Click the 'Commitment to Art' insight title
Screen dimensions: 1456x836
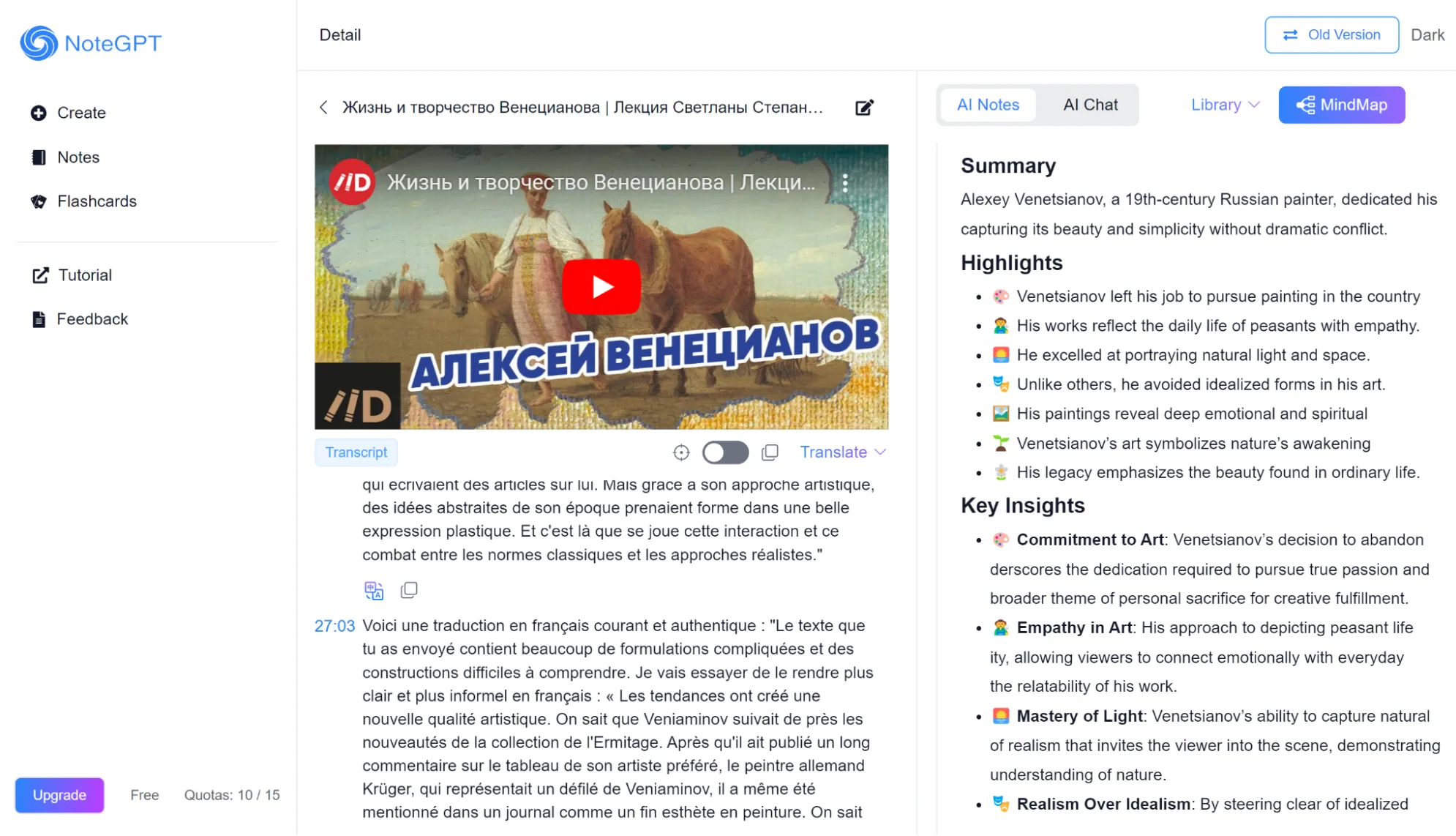pyautogui.click(x=1090, y=540)
